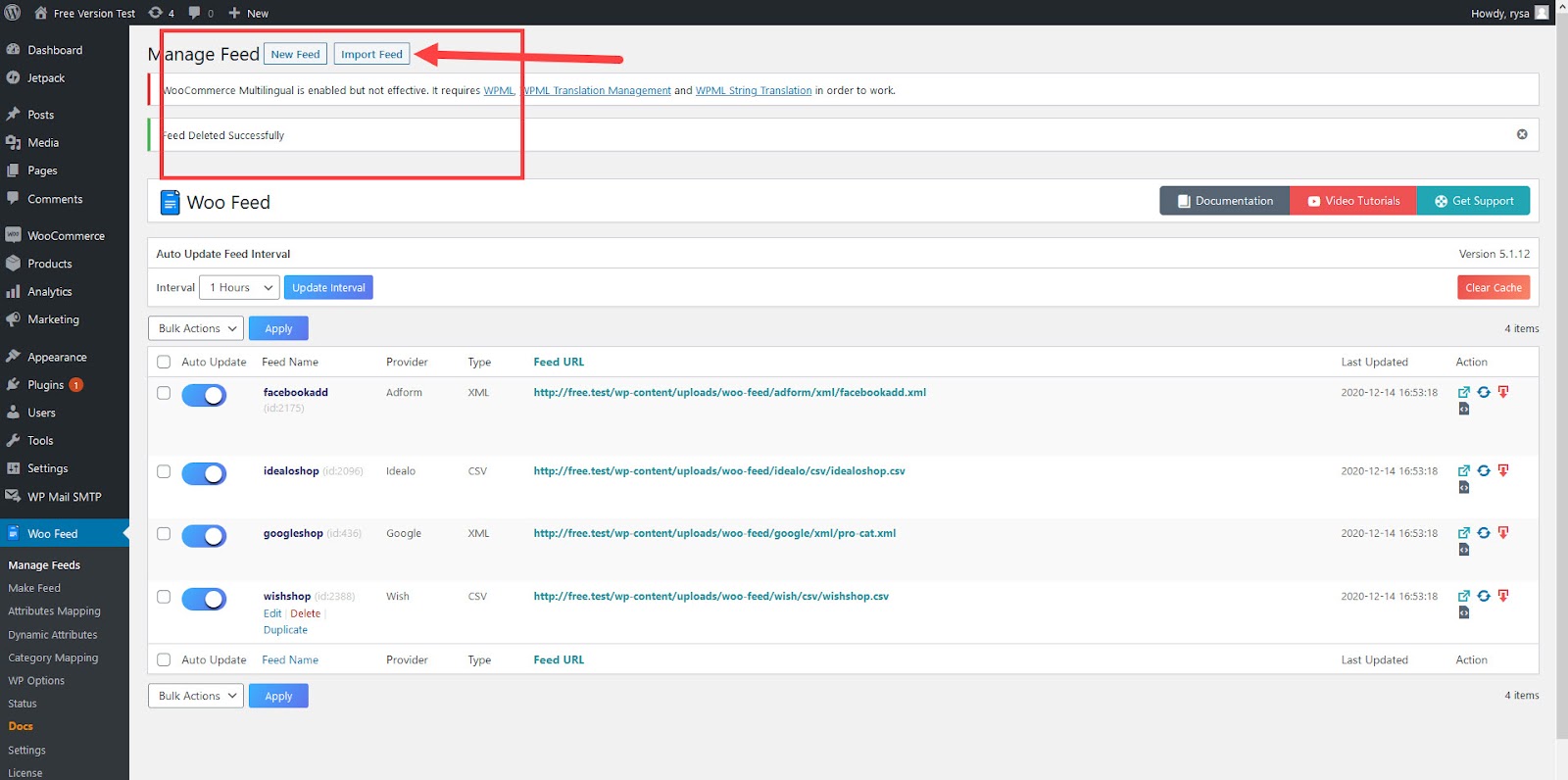Apply bulk action below the table
Viewport: 1568px width, 780px height.
(x=278, y=696)
